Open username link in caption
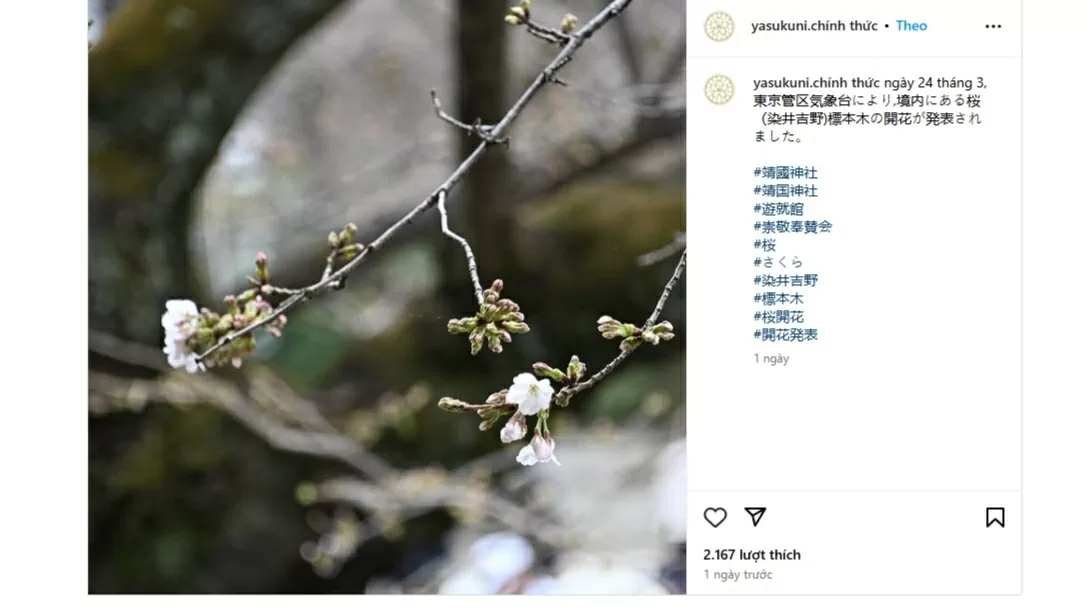Screen dimensions: 1088x612 817,83
